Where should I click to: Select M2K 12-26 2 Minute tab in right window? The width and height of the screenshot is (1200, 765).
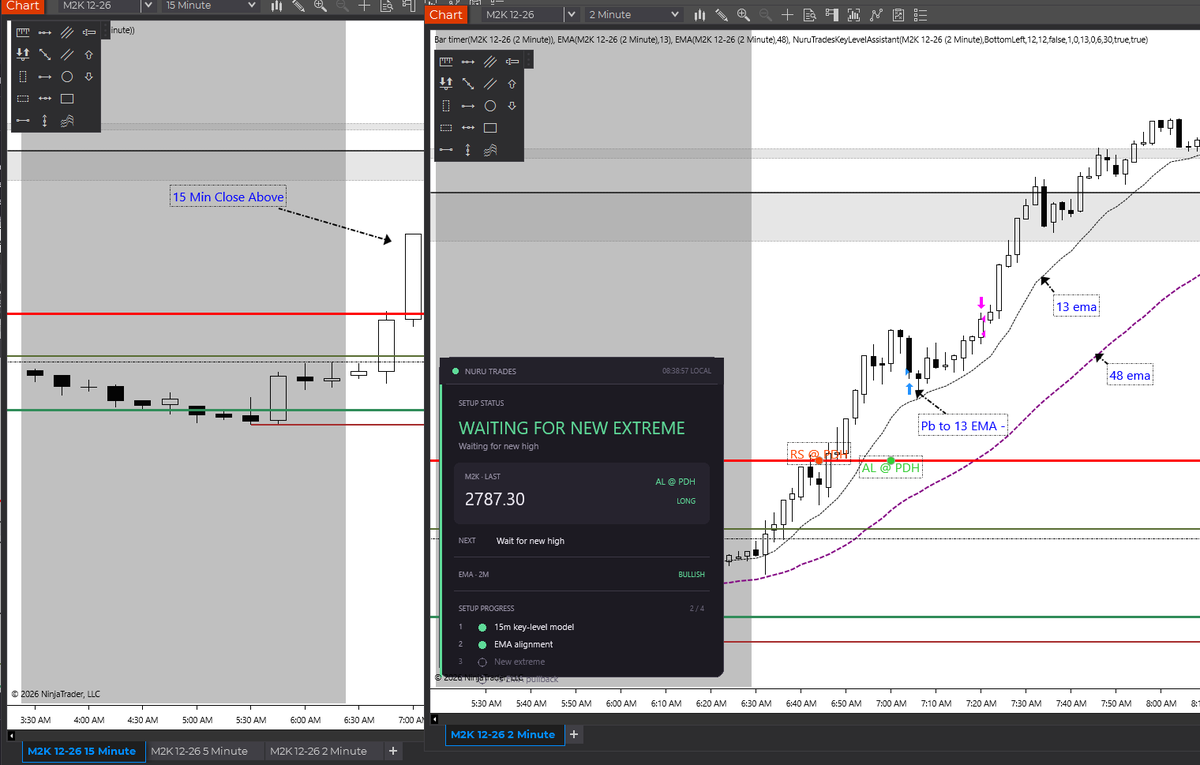tap(503, 735)
